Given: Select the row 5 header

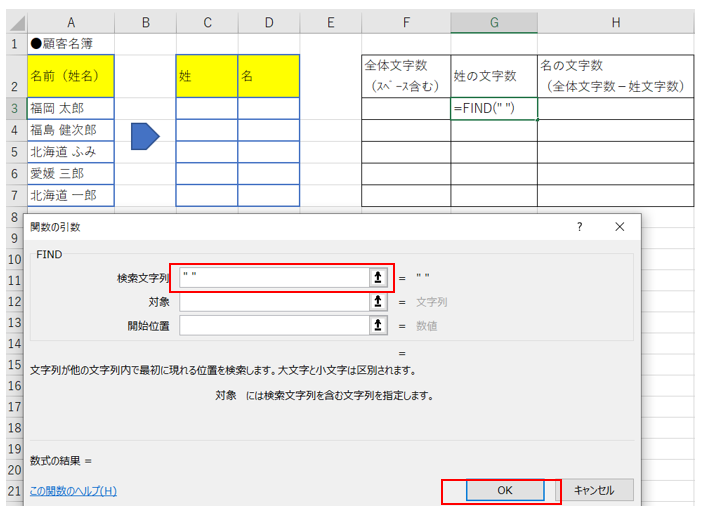Looking at the screenshot, I should [13, 152].
